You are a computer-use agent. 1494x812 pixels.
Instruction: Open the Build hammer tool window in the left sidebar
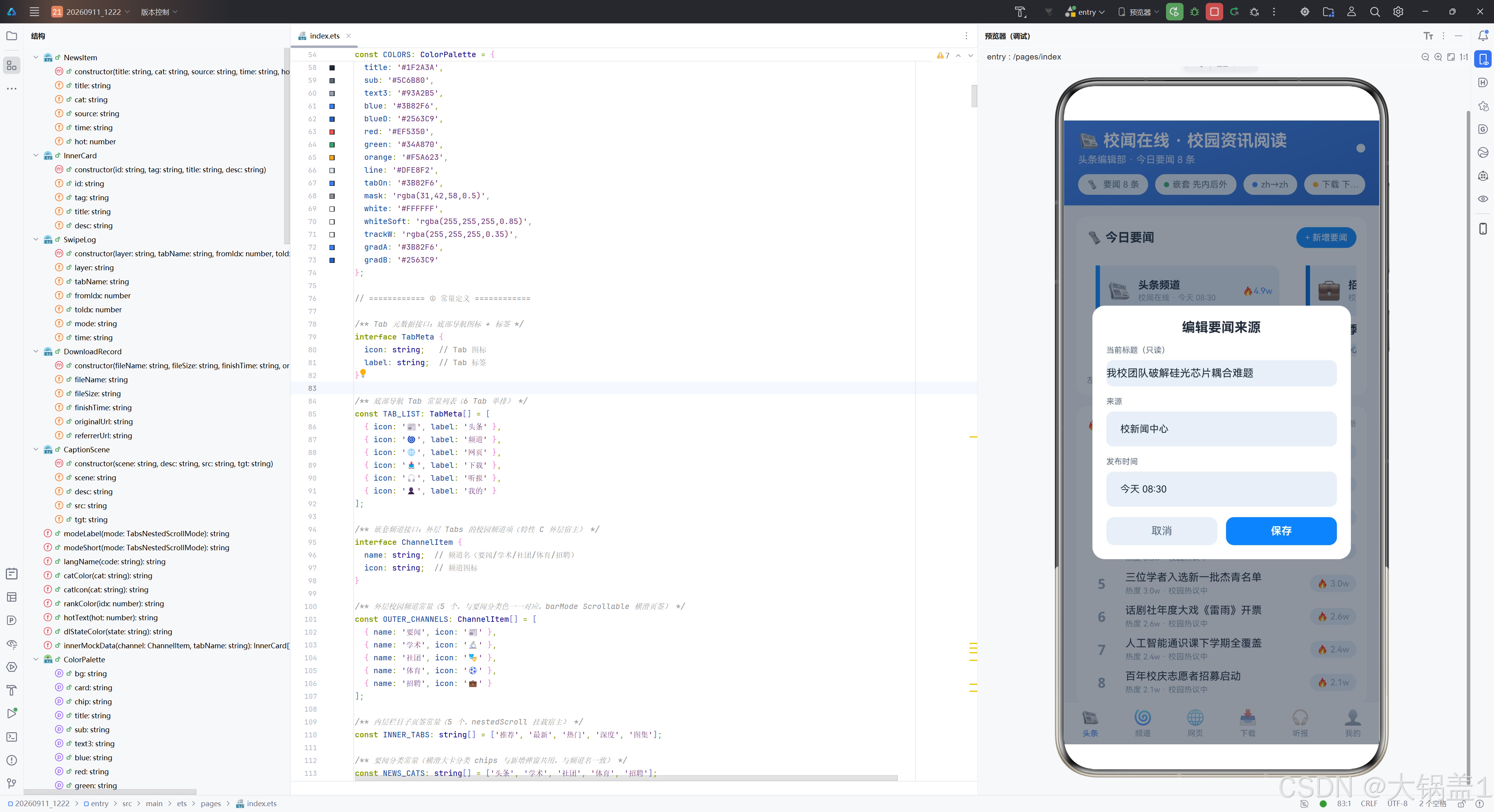tap(12, 690)
